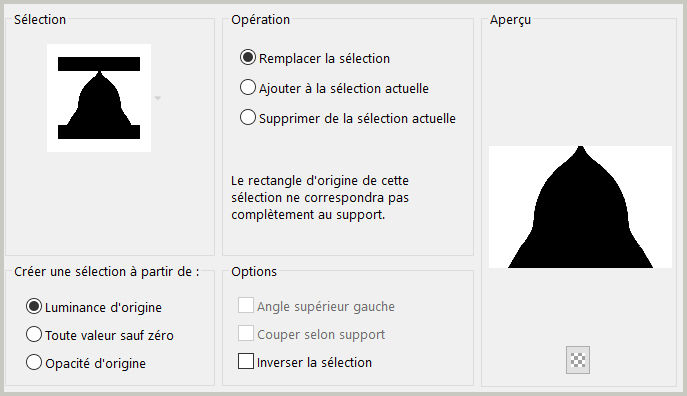This screenshot has width=687, height=396.
Task: Click the black bar atop selection thumbnail
Action: 99,64
